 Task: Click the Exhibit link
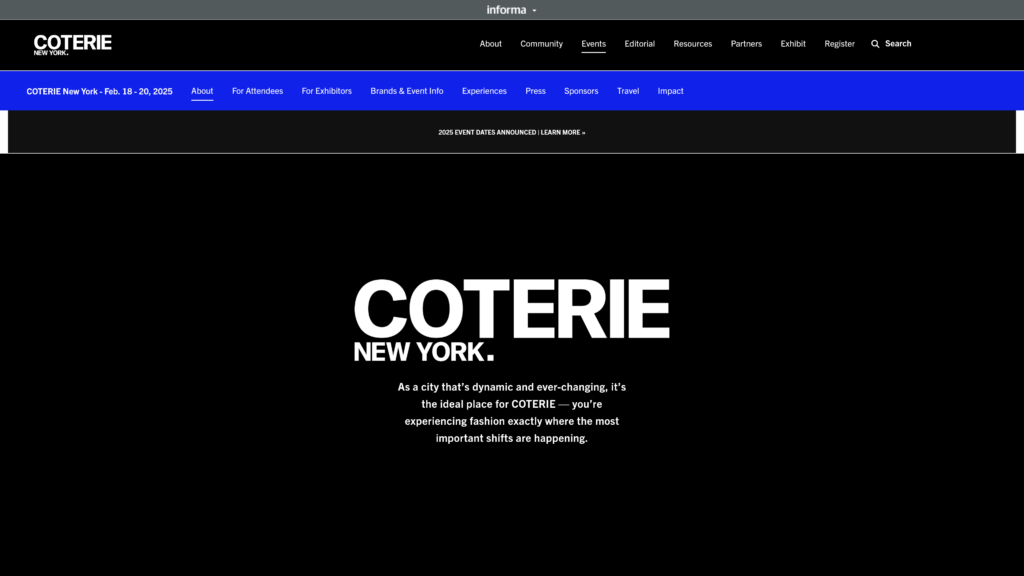pos(793,44)
